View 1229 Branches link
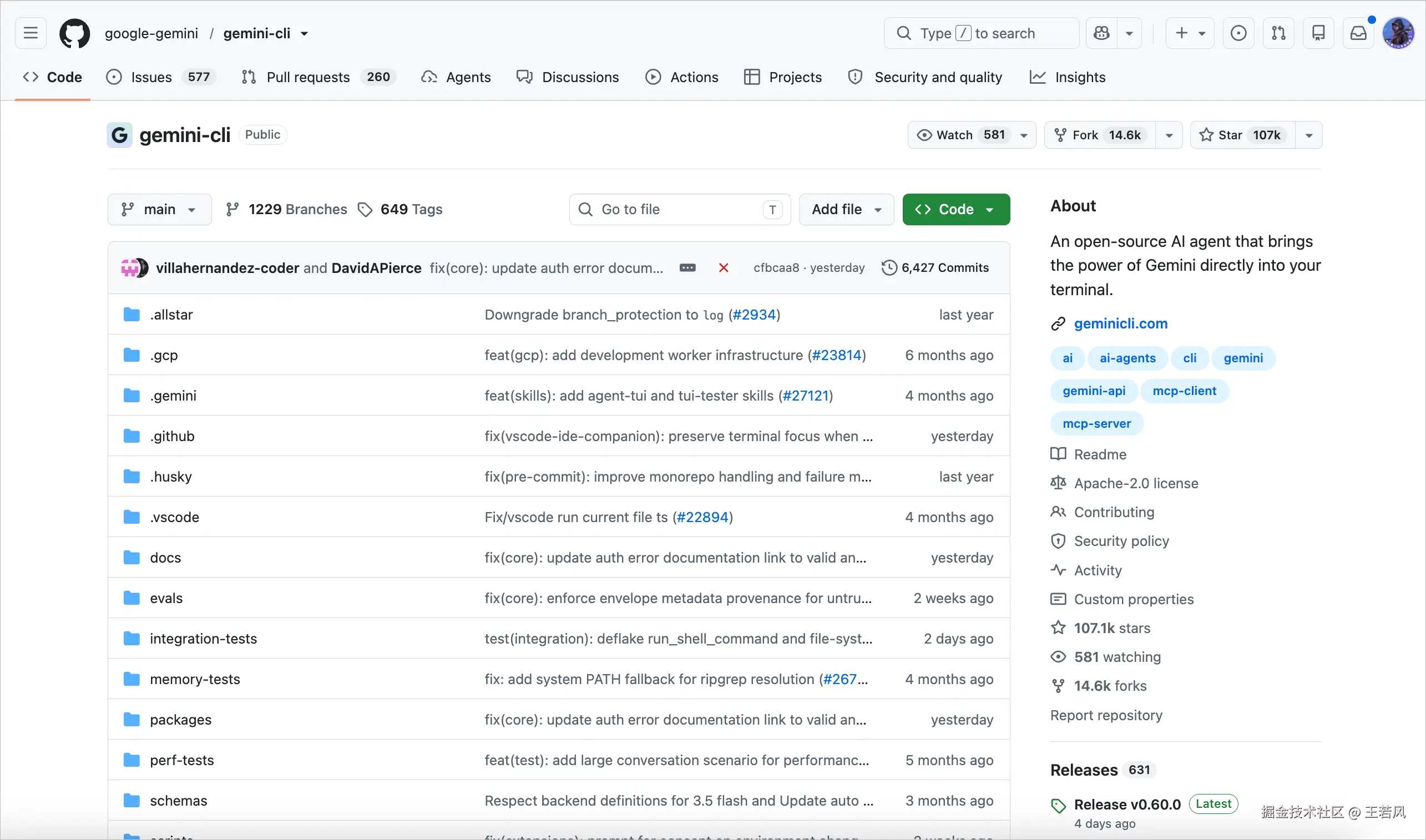The width and height of the screenshot is (1426, 840). [287, 209]
